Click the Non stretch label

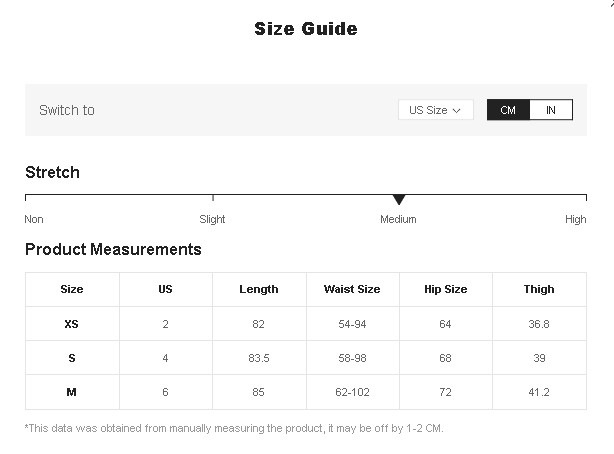tap(34, 219)
